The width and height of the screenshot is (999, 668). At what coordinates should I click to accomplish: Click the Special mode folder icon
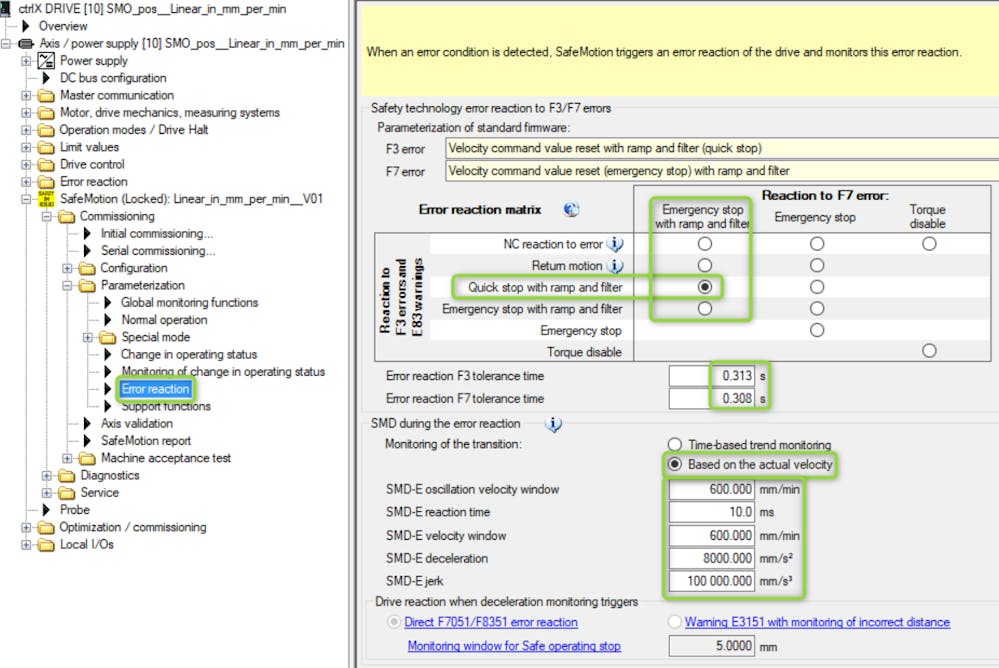[107, 337]
